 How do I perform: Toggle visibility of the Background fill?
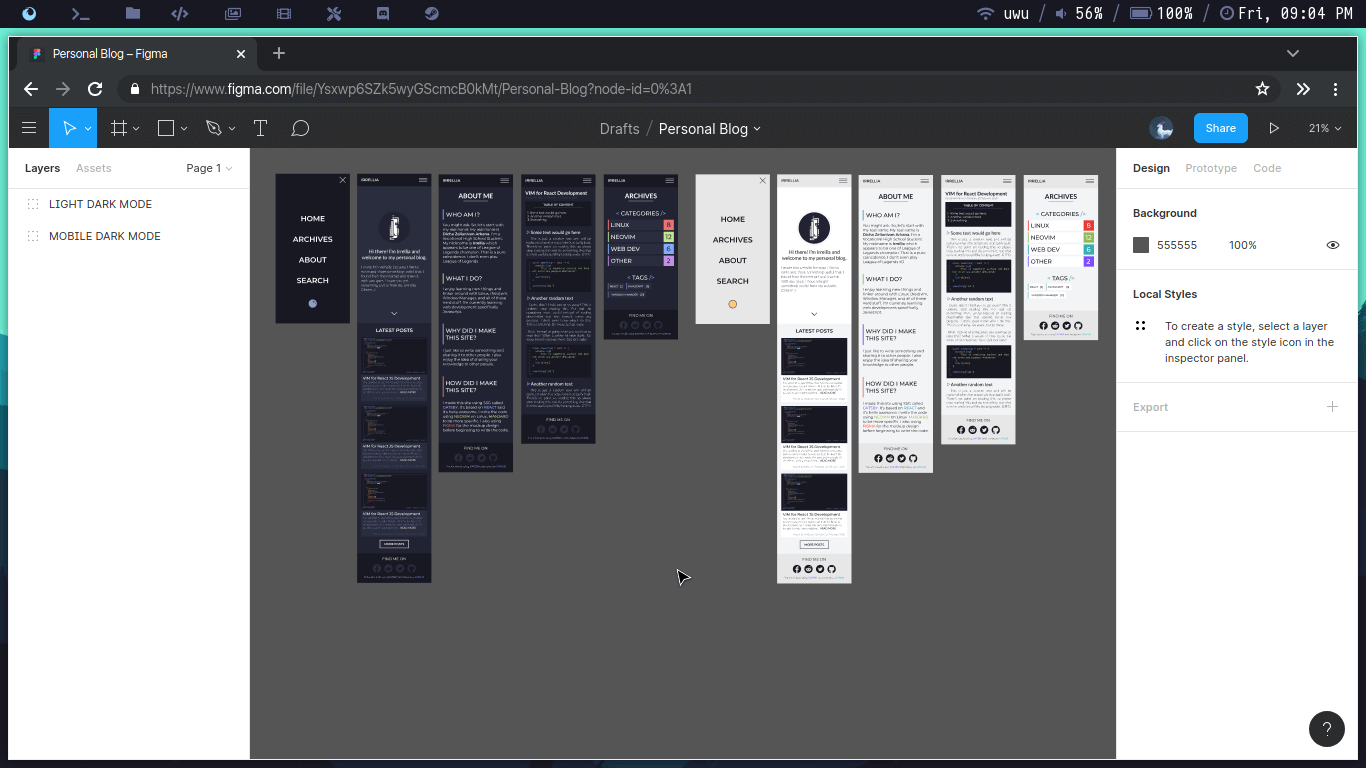[1333, 245]
